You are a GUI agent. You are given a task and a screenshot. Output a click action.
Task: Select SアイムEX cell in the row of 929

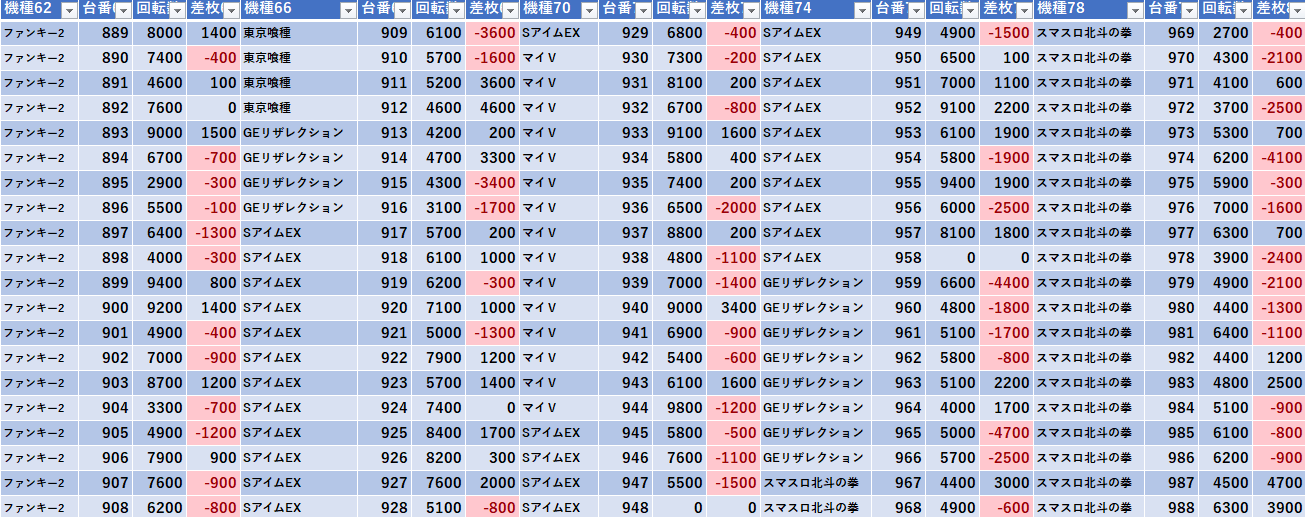click(559, 33)
